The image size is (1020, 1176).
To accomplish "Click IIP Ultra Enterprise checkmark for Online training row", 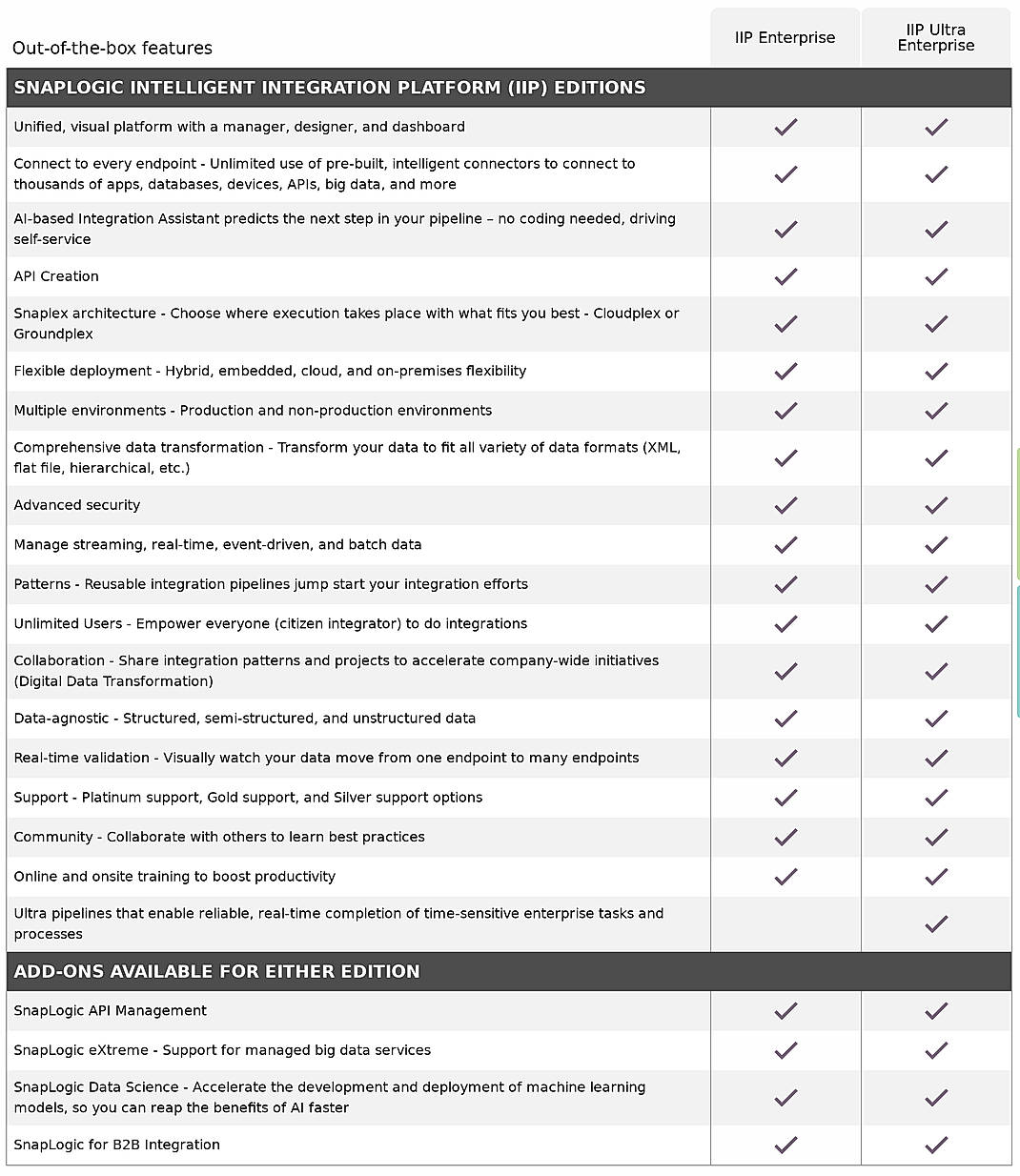I will coord(936,877).
